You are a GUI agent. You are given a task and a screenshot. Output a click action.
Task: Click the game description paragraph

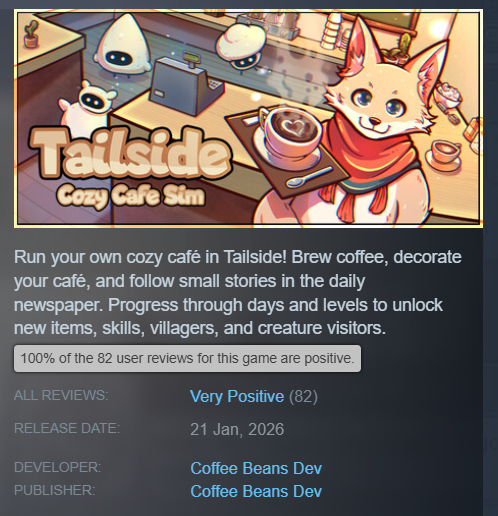[x=238, y=292]
